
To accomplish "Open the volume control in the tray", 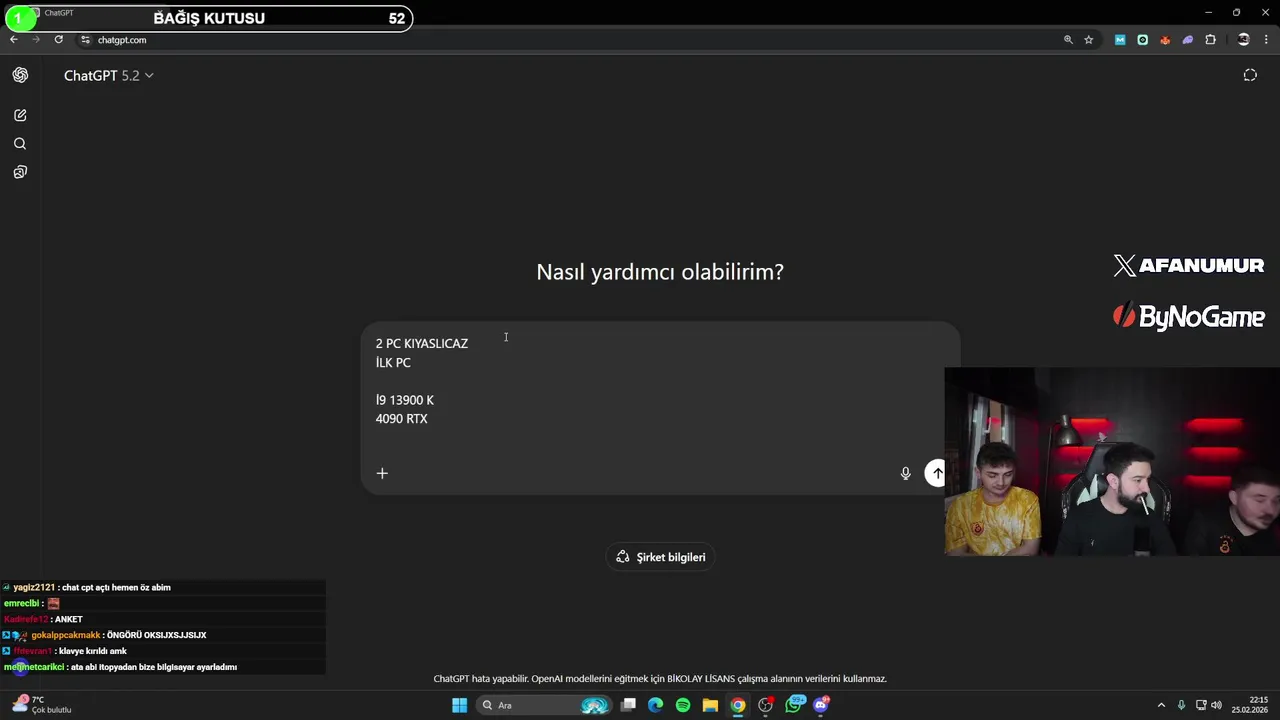I will 1216,705.
